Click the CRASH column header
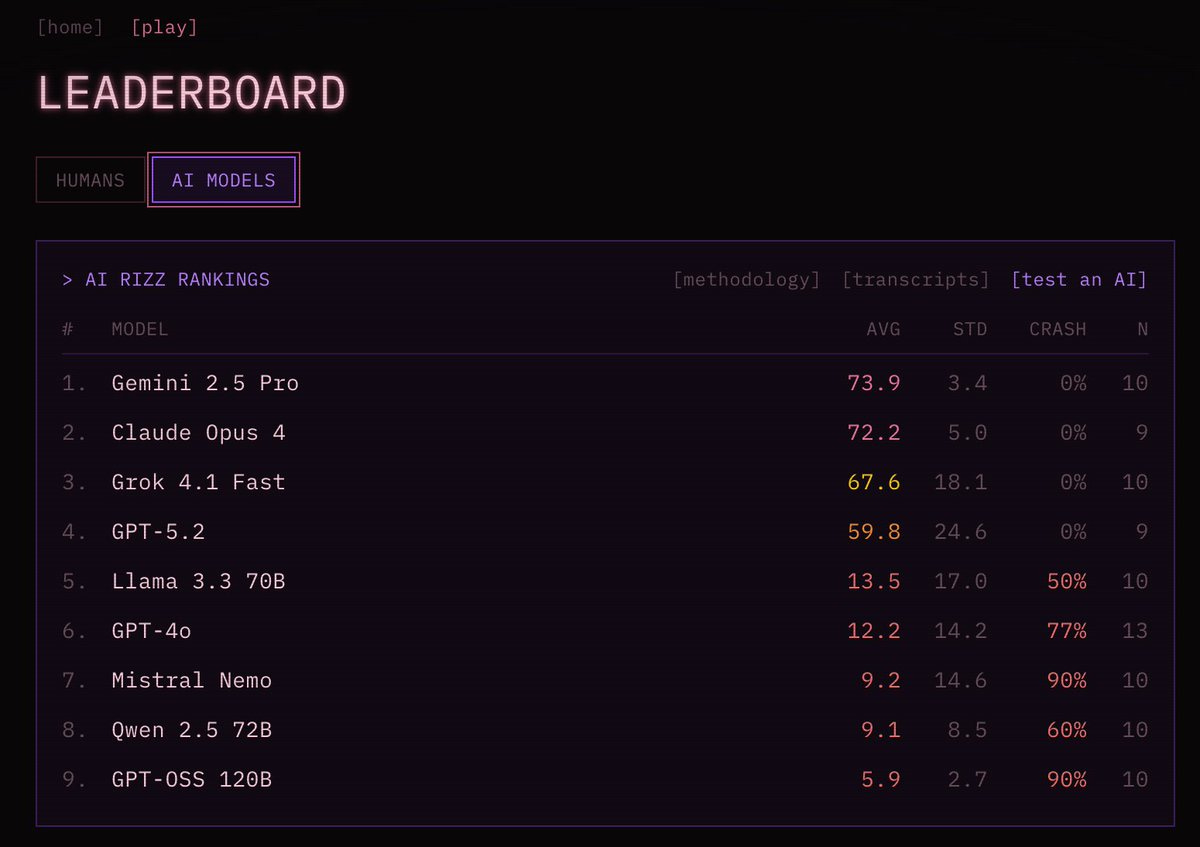The width and height of the screenshot is (1200, 847). coord(1058,329)
